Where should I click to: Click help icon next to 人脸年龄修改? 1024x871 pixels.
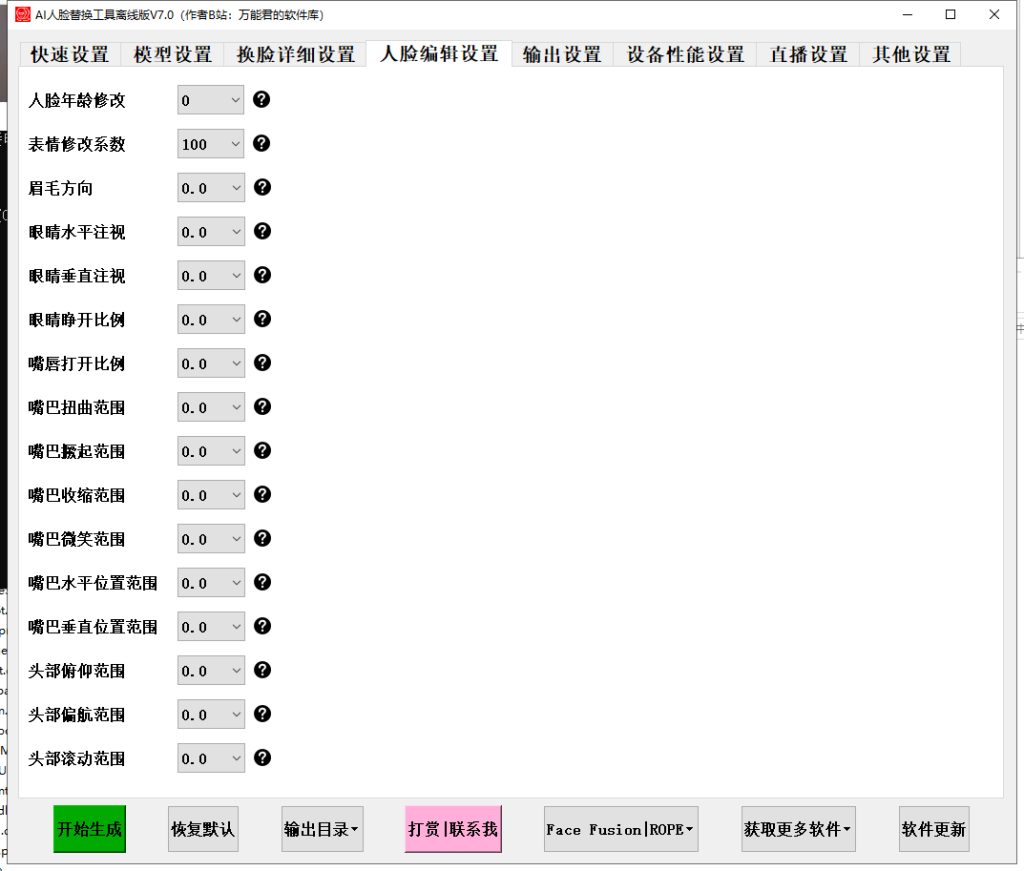262,99
